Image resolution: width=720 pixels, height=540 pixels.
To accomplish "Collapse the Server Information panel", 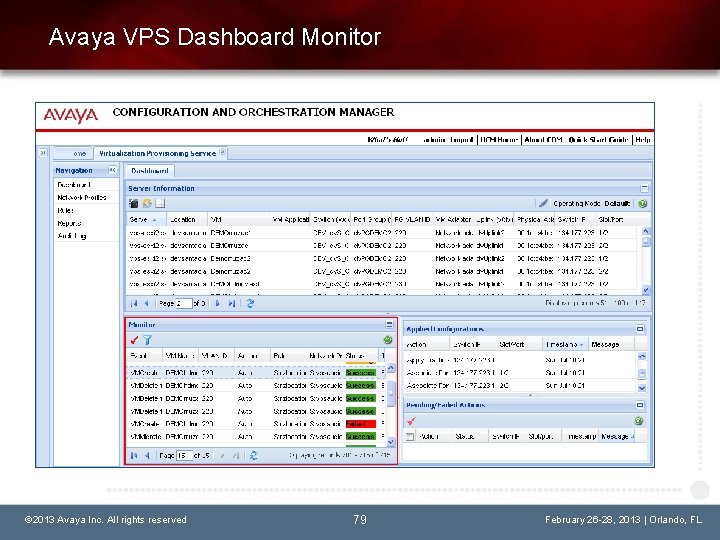I will tap(644, 188).
